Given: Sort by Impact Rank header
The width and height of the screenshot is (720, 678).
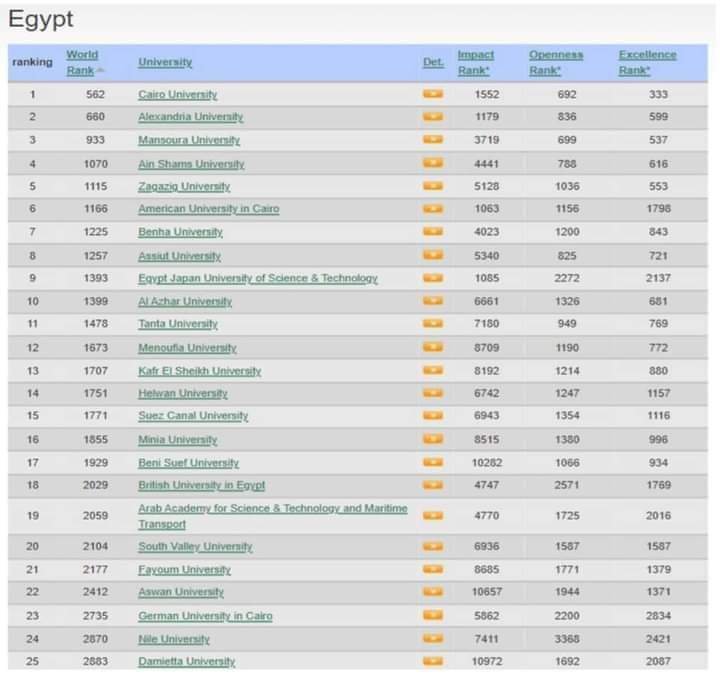Looking at the screenshot, I should [x=476, y=62].
